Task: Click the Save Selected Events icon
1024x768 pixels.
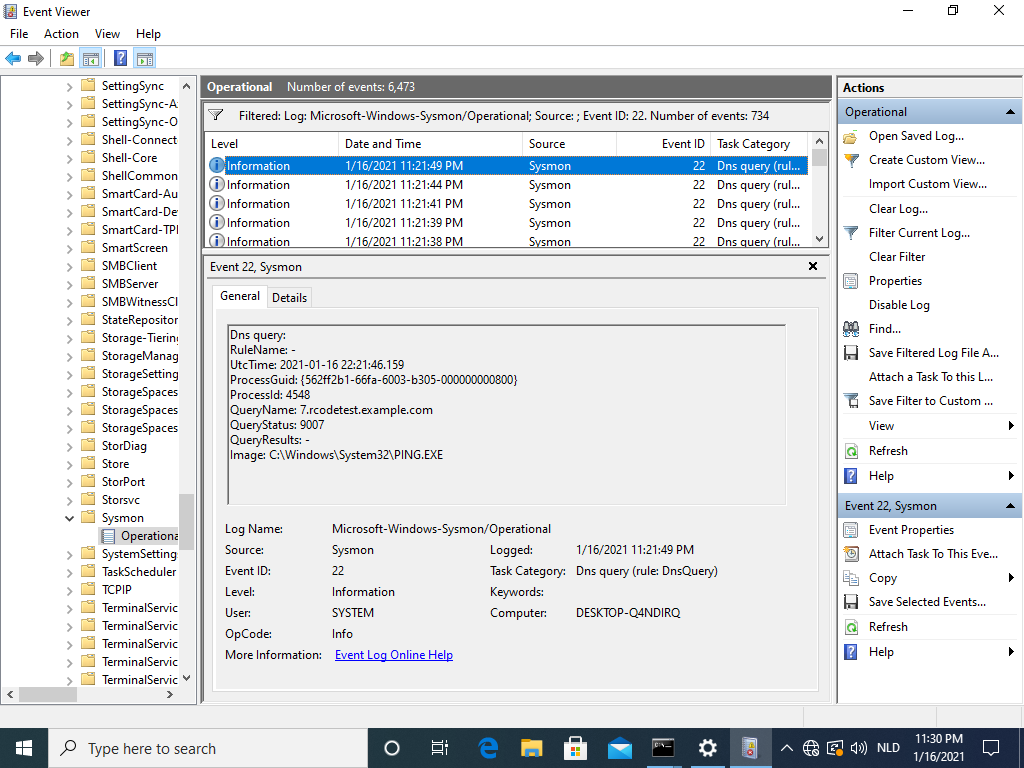Action: [851, 602]
